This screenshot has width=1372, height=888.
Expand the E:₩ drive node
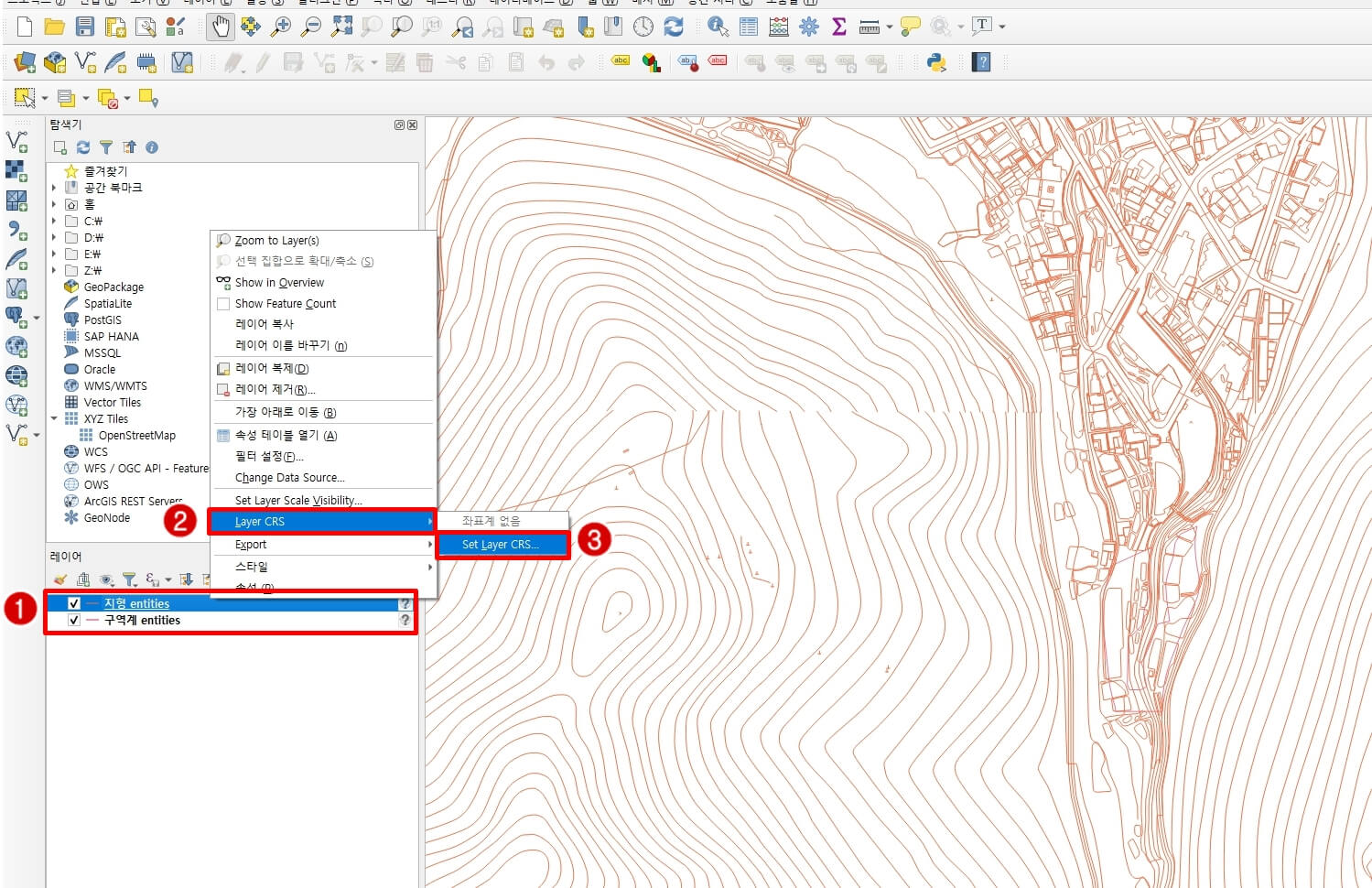pos(54,254)
